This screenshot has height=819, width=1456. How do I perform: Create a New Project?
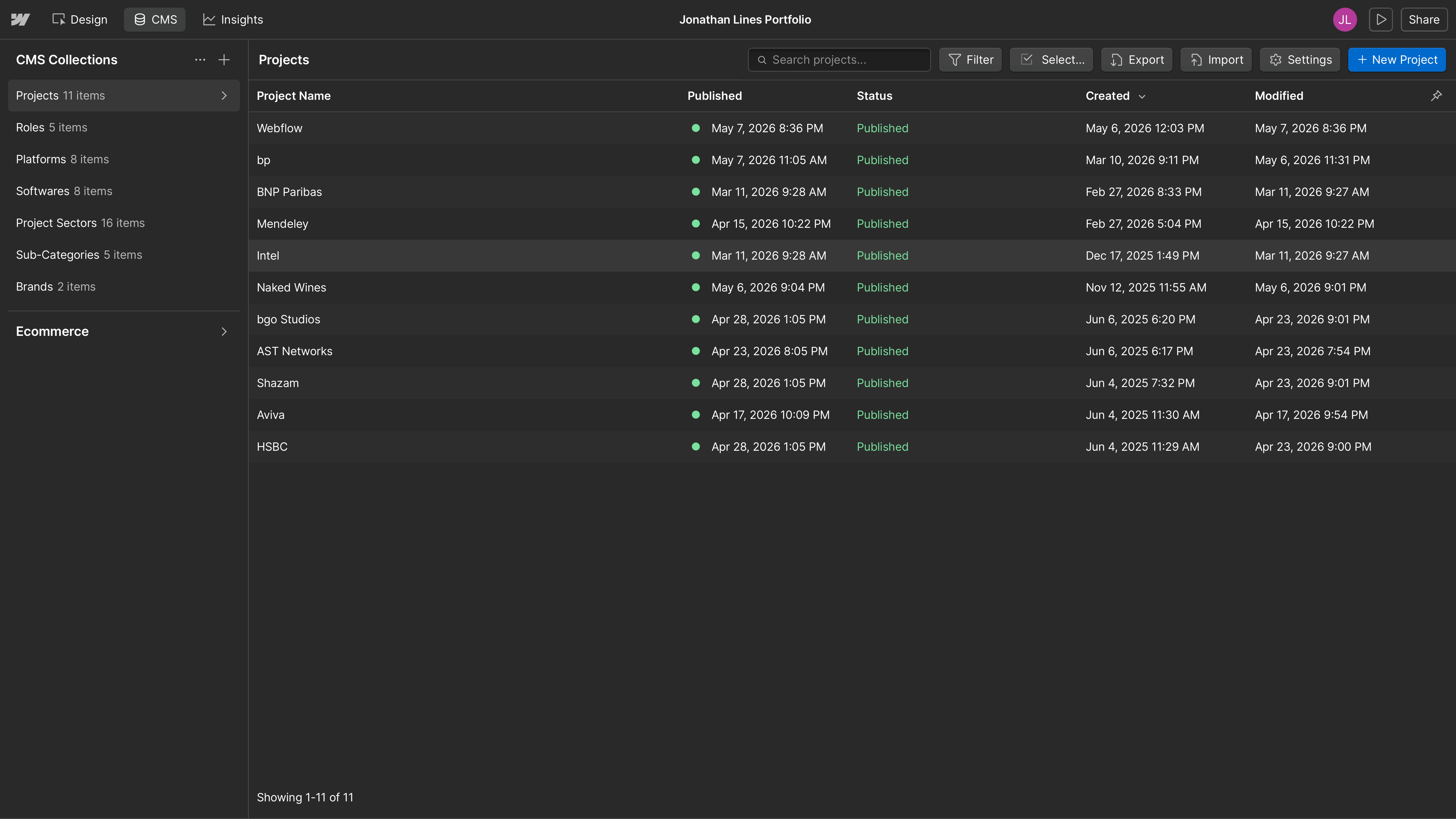[1397, 60]
